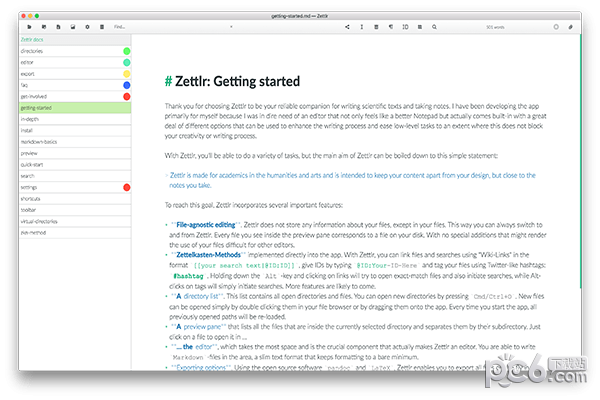Image resolution: width=600 pixels, height=400 pixels.
Task: Click the word count indicator
Action: (495, 27)
